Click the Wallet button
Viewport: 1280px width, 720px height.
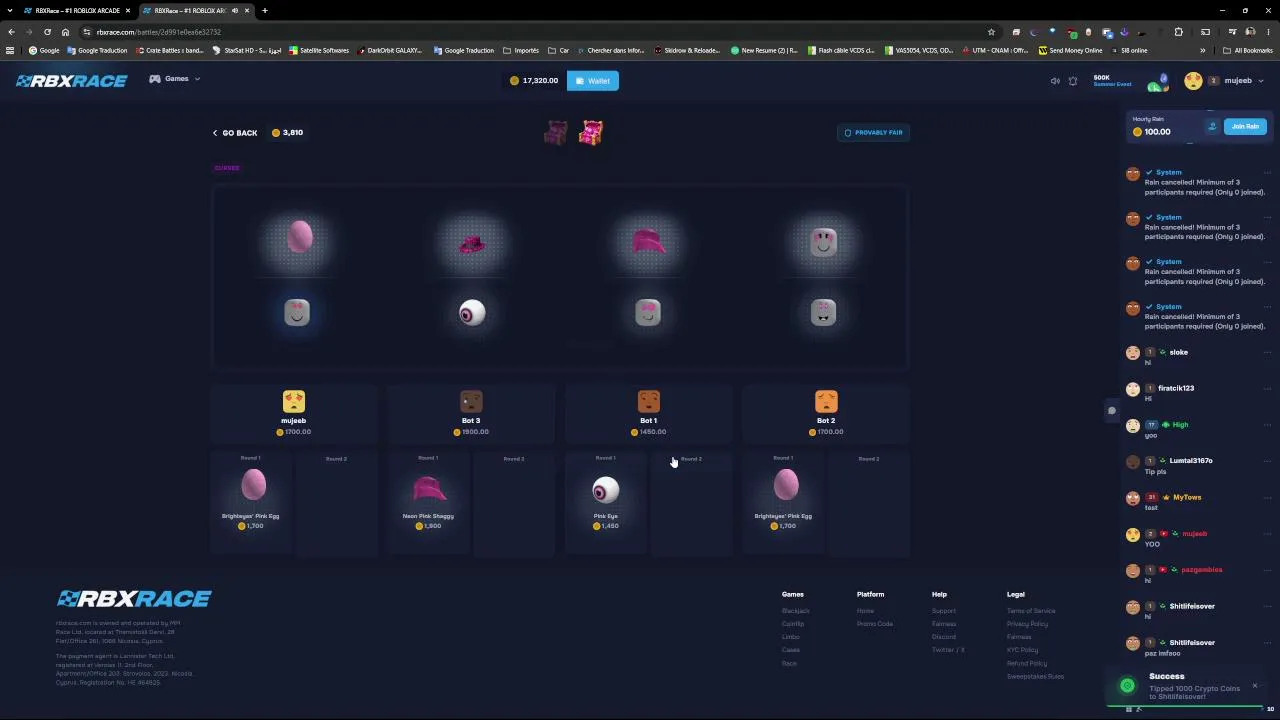593,80
